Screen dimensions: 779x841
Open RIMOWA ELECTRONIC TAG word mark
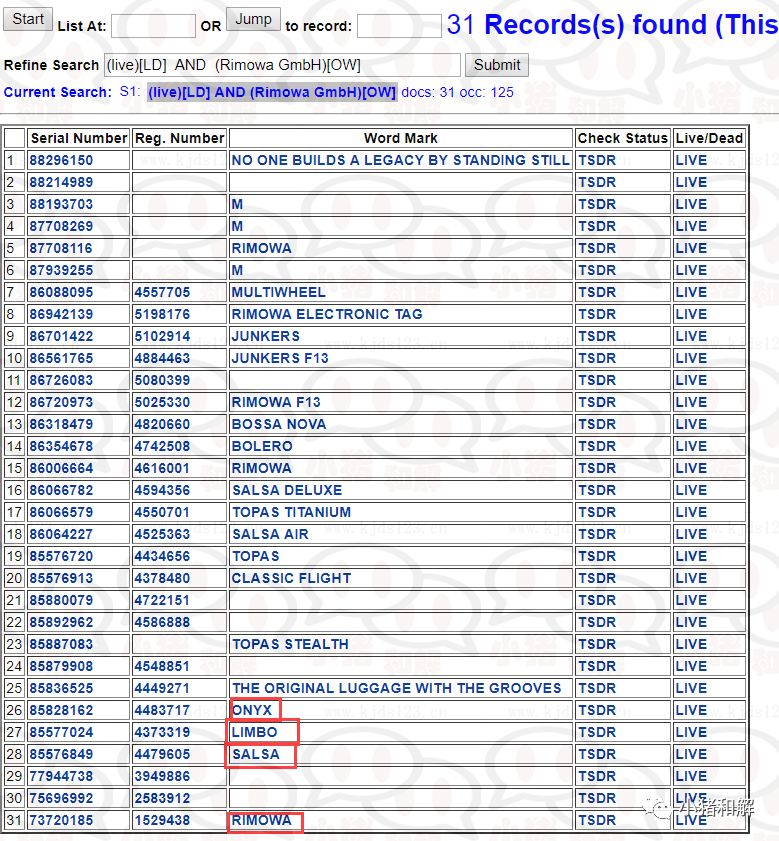[x=327, y=314]
